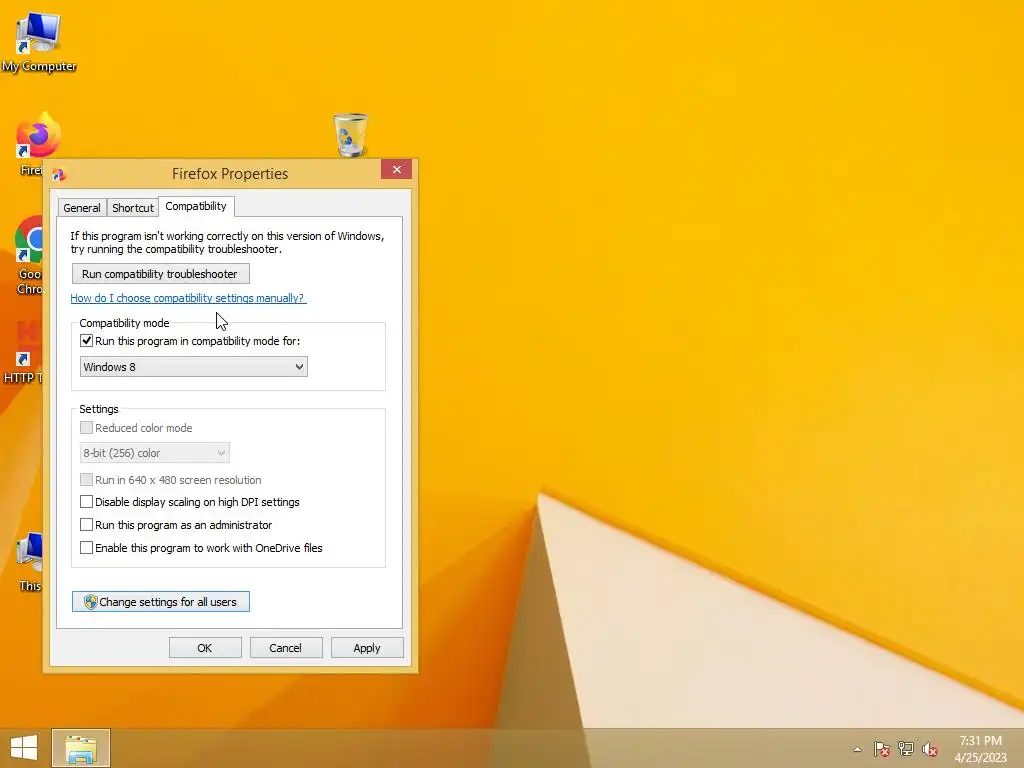Open the Action Center flag icon
The image size is (1024, 768).
pos(882,749)
